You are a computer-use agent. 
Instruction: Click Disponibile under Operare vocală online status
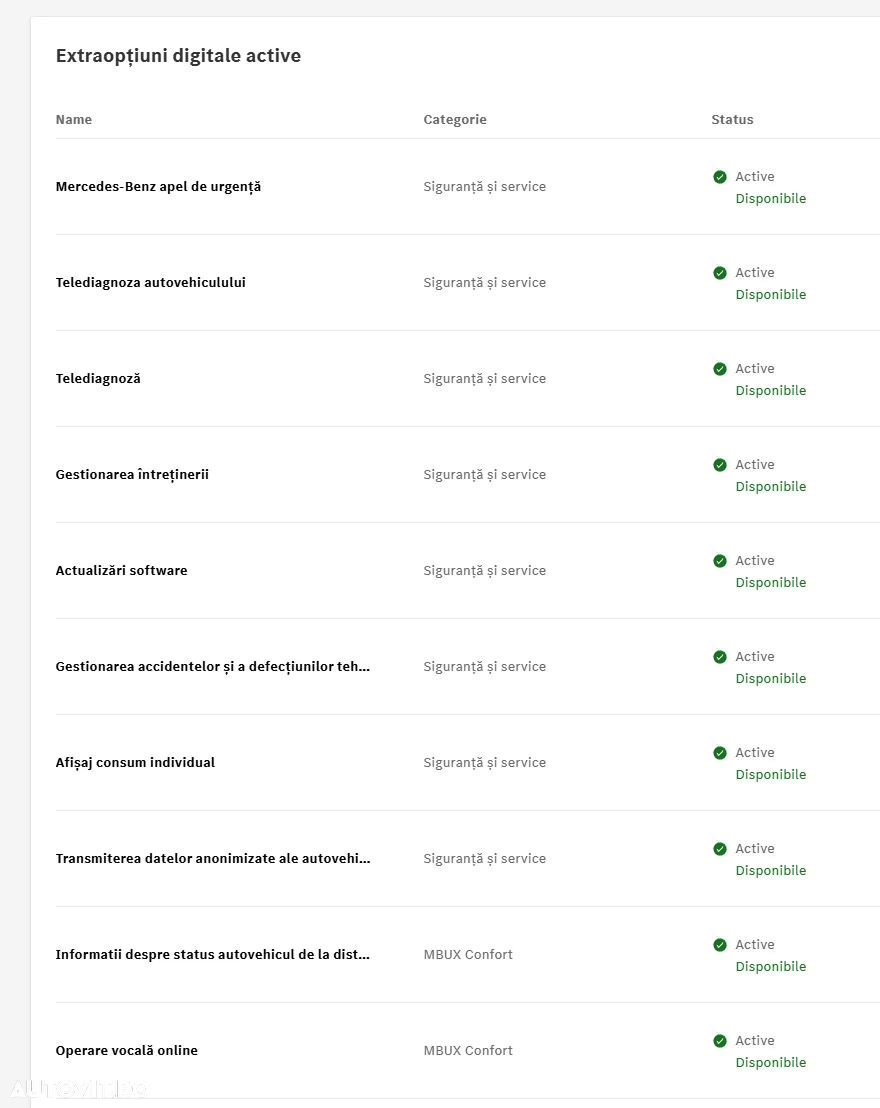[x=770, y=1062]
